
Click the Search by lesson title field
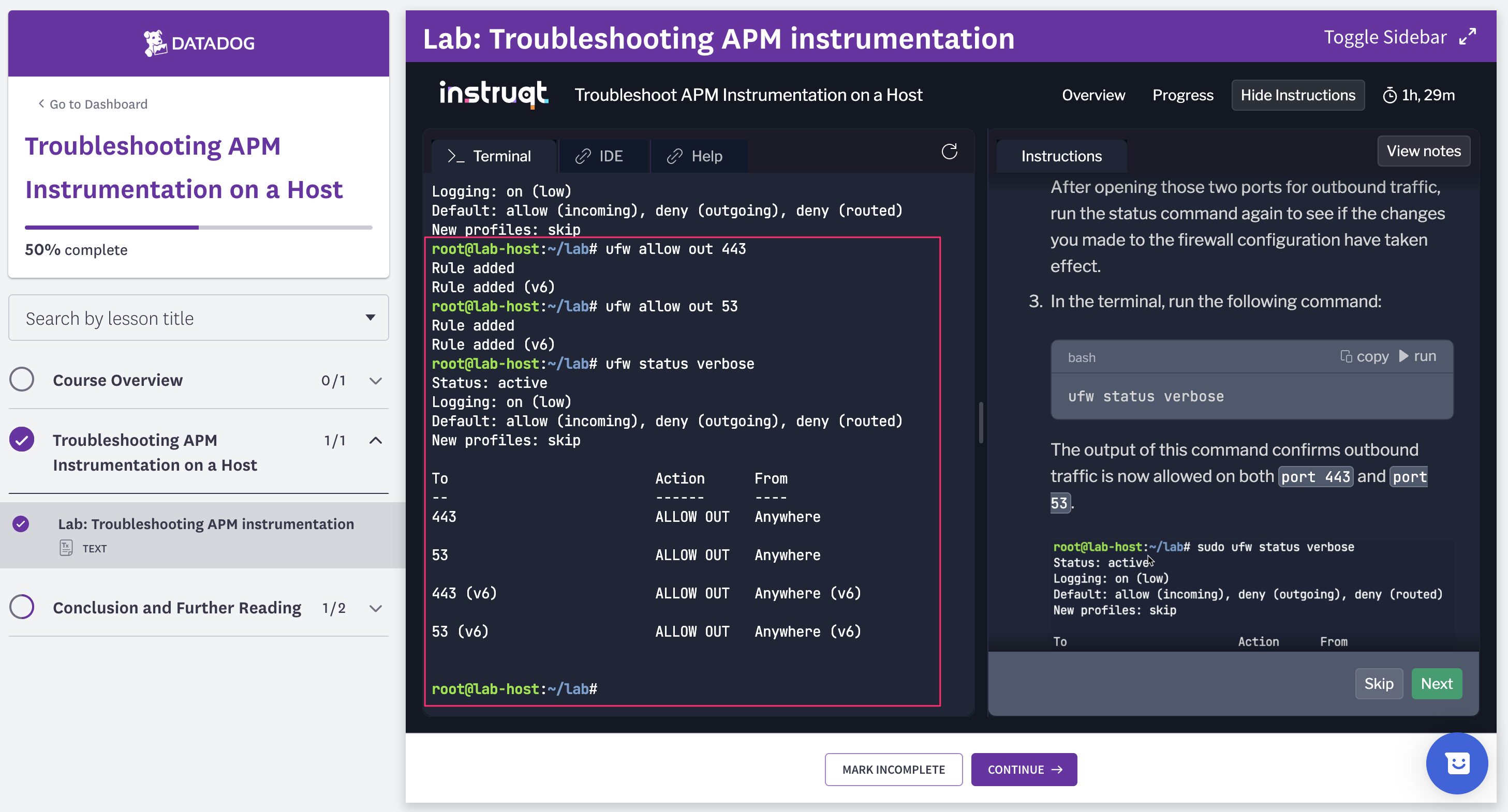pyautogui.click(x=198, y=318)
